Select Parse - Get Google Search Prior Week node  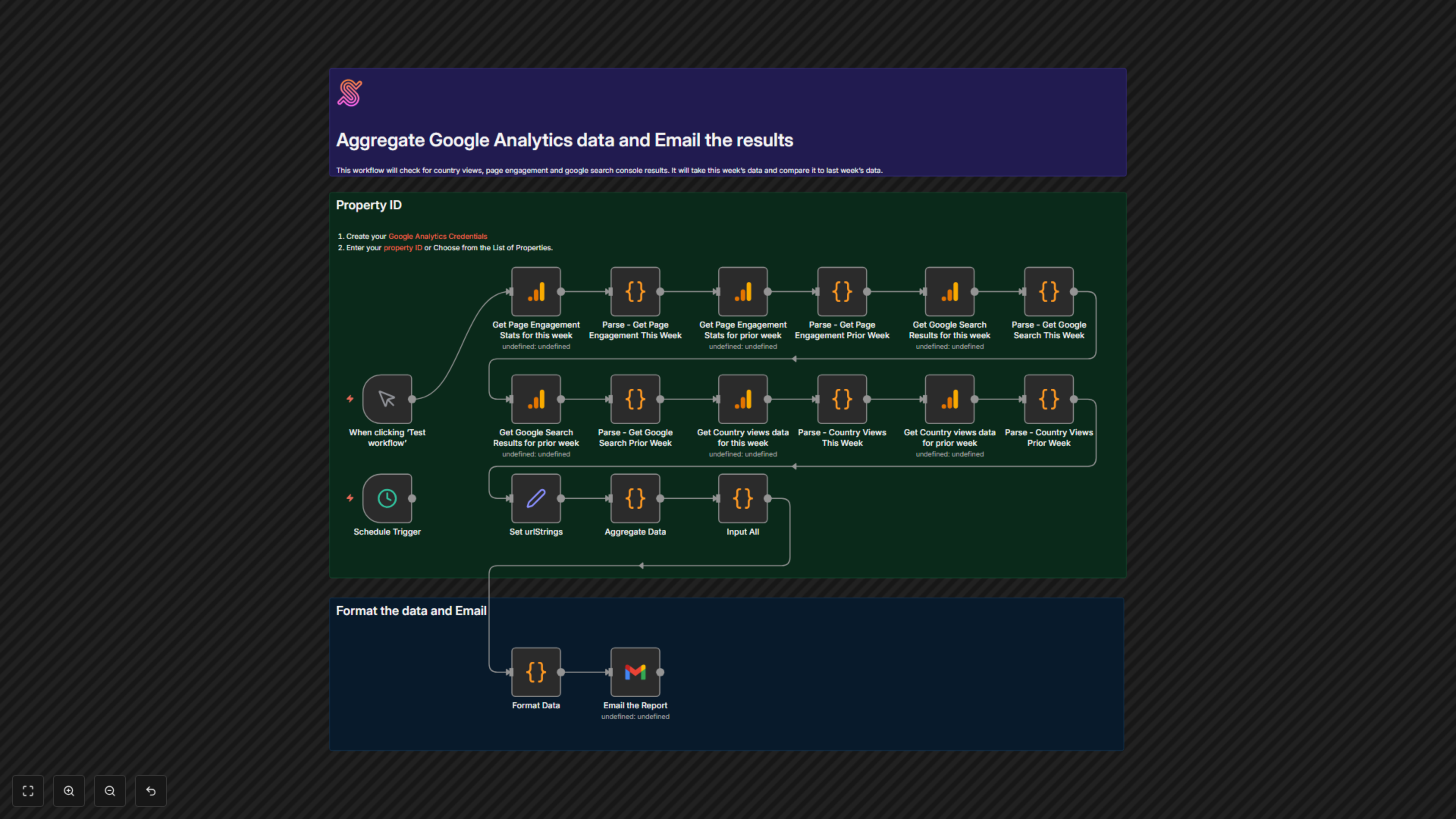635,399
